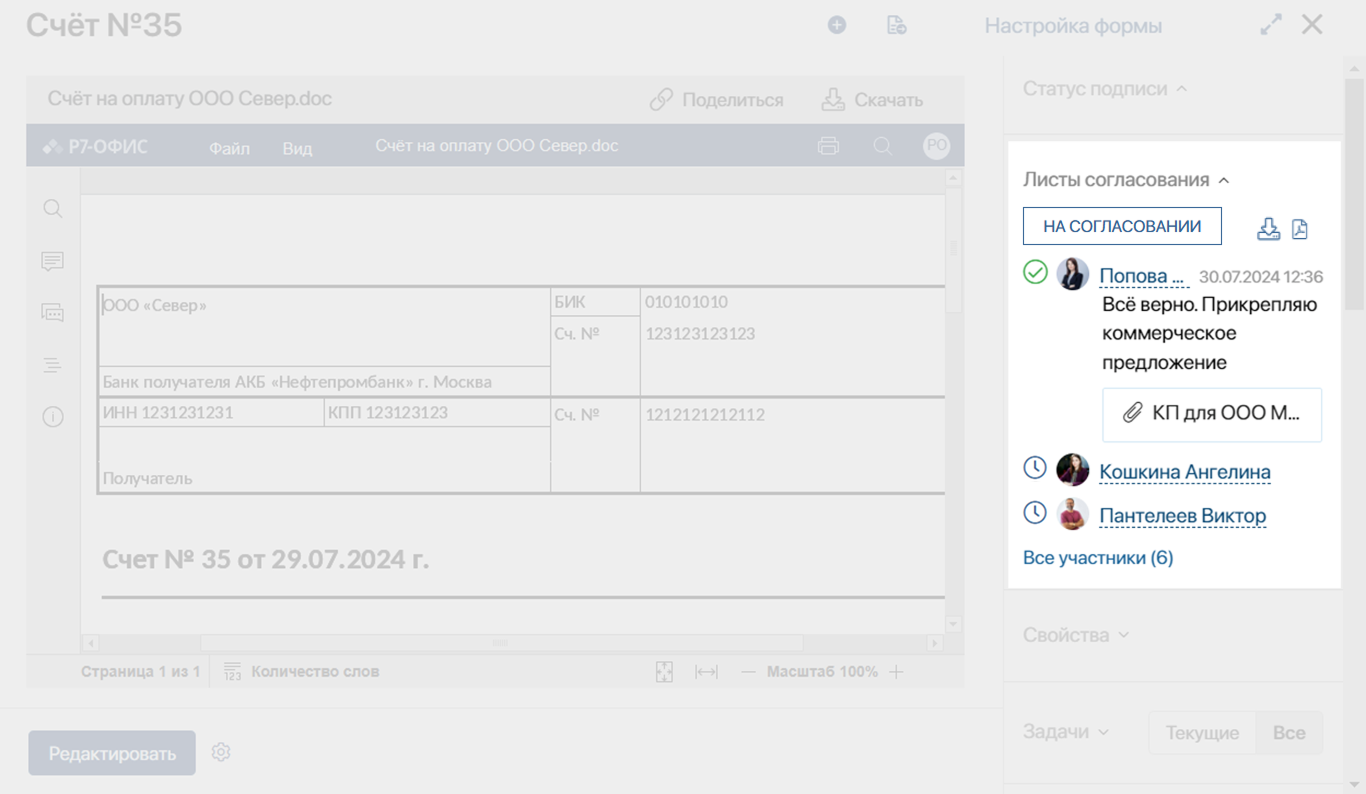Open the Вид menu in the editor
The height and width of the screenshot is (794, 1366).
pos(297,148)
